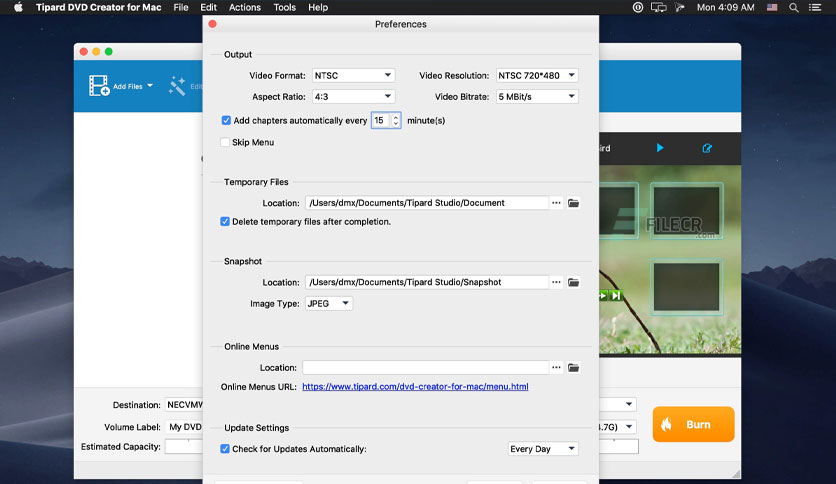Open Notification Center list icon

[815, 7]
